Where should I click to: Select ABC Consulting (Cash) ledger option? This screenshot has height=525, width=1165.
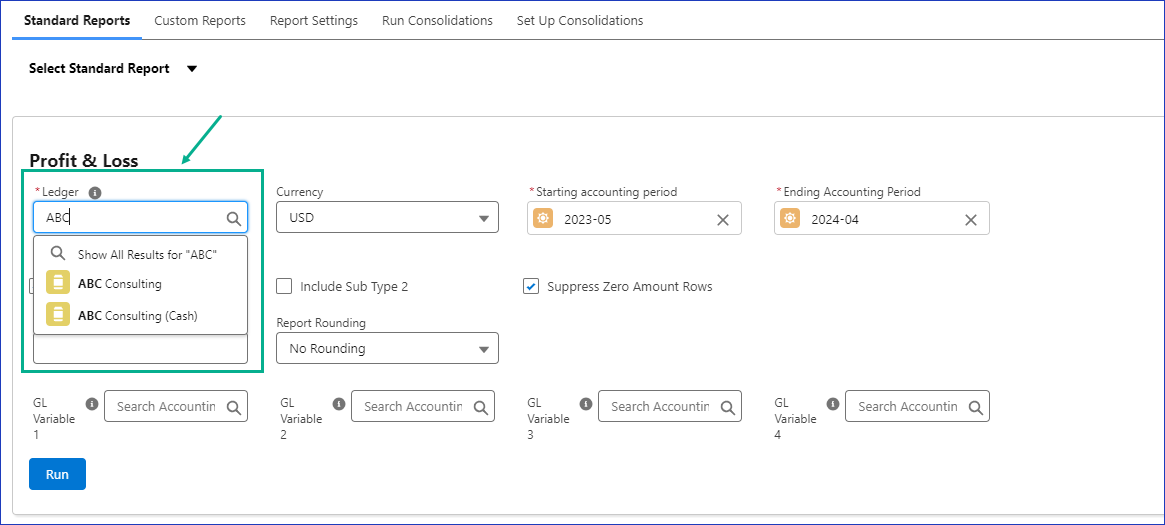coord(138,315)
